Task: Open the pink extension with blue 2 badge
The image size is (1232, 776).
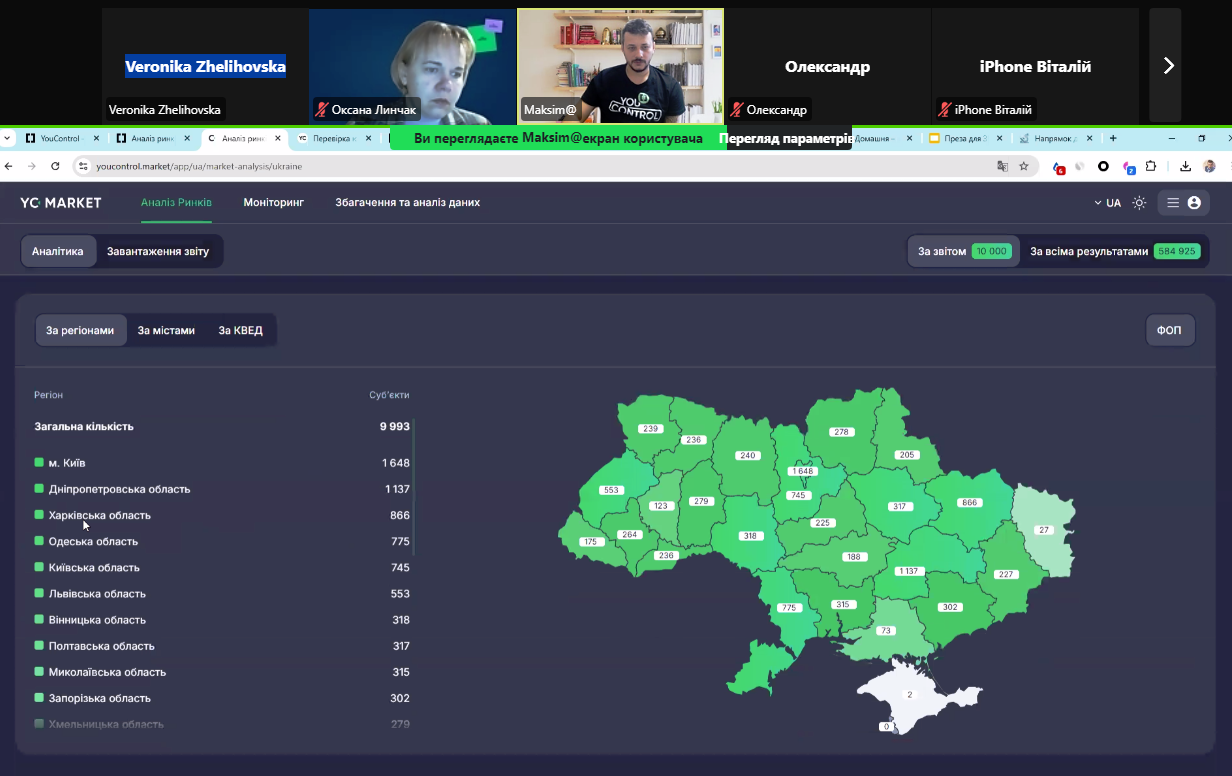Action: (x=1128, y=167)
